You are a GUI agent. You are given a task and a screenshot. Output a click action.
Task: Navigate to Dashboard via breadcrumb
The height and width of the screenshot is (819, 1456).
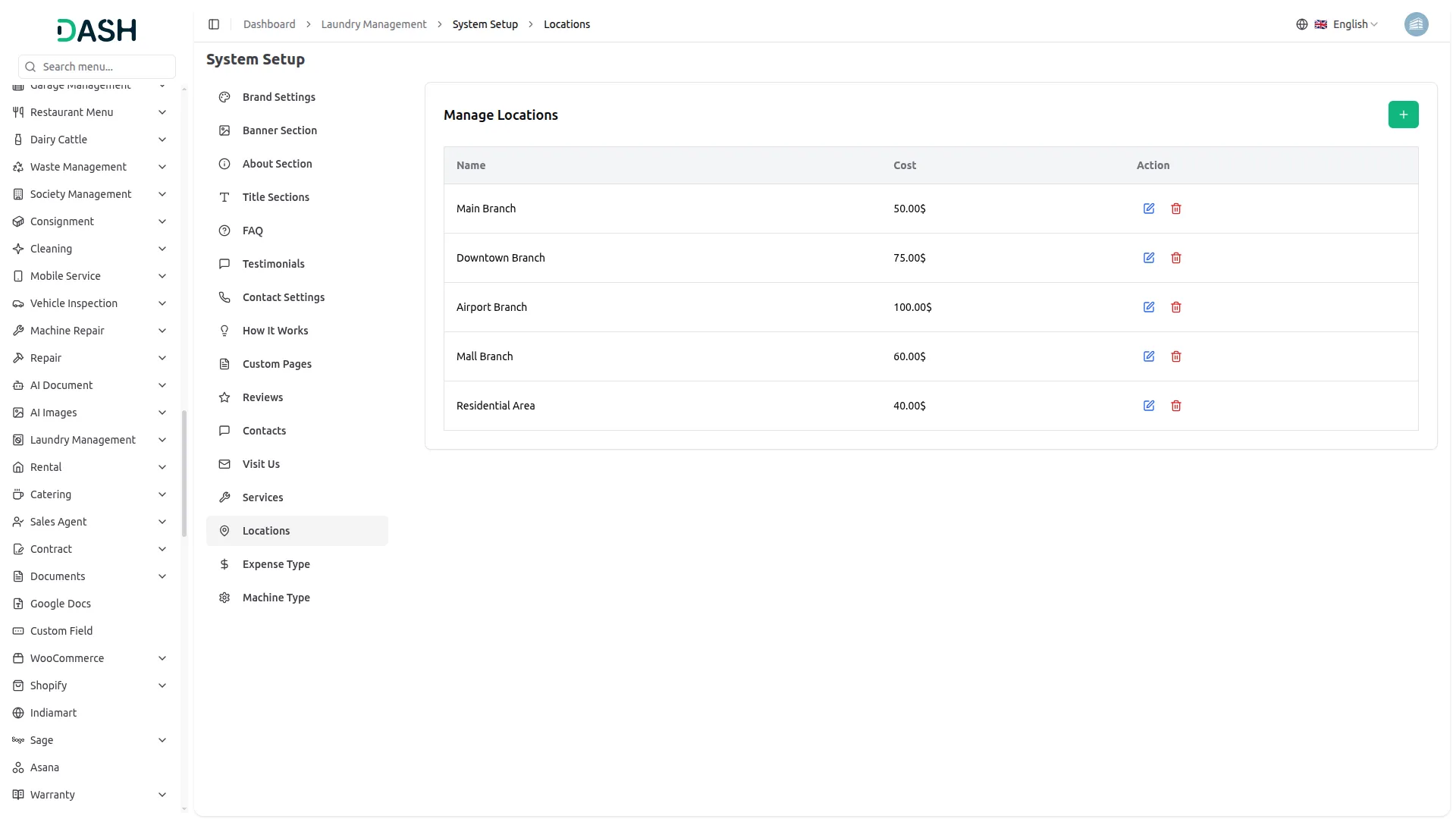tap(269, 24)
